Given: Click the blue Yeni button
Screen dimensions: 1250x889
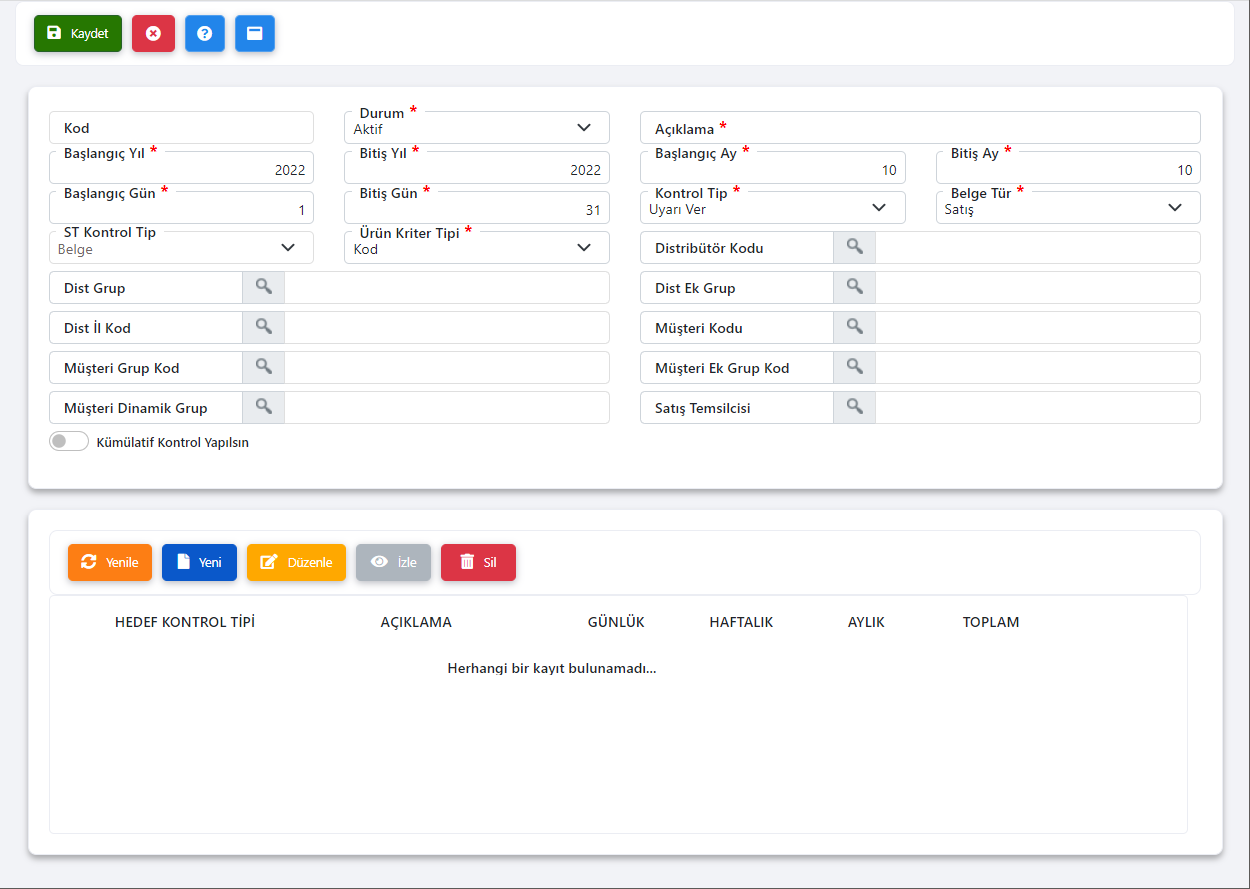Looking at the screenshot, I should click(x=199, y=562).
